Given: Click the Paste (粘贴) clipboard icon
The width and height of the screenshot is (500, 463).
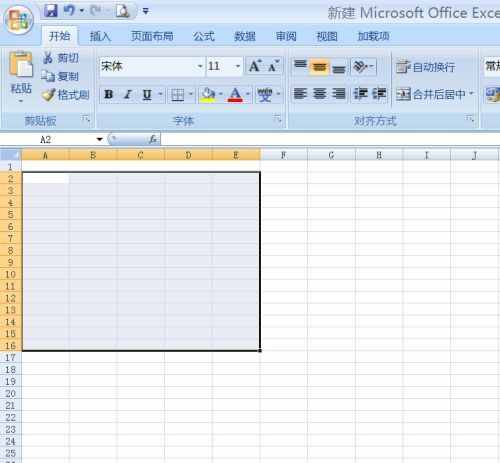Looking at the screenshot, I should pyautogui.click(x=21, y=64).
